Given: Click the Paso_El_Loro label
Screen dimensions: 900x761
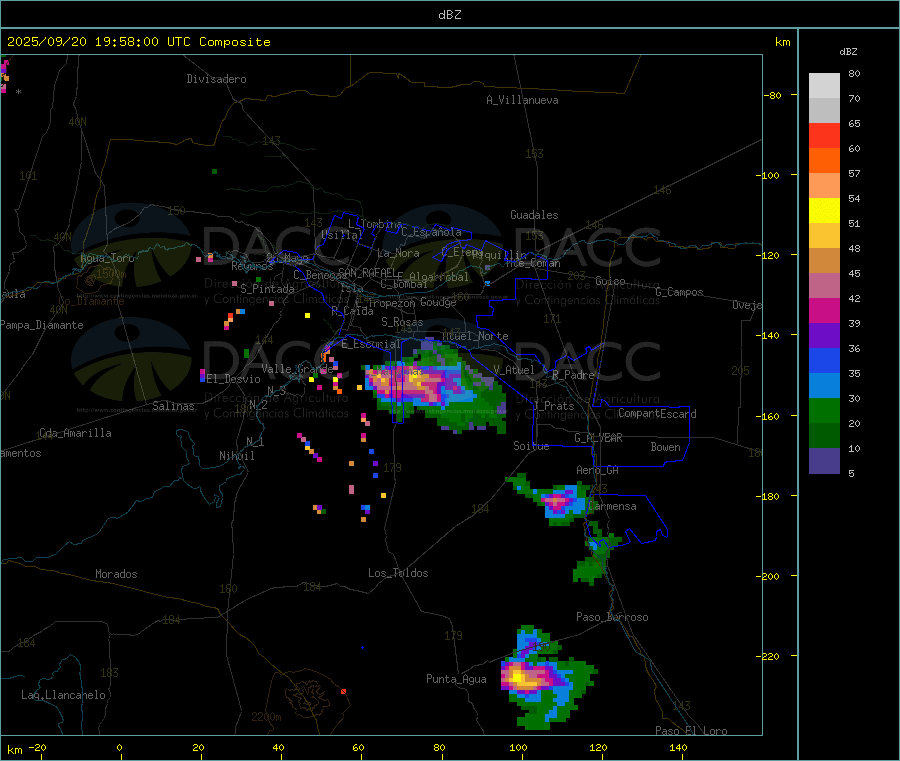Looking at the screenshot, I should coord(692,731).
